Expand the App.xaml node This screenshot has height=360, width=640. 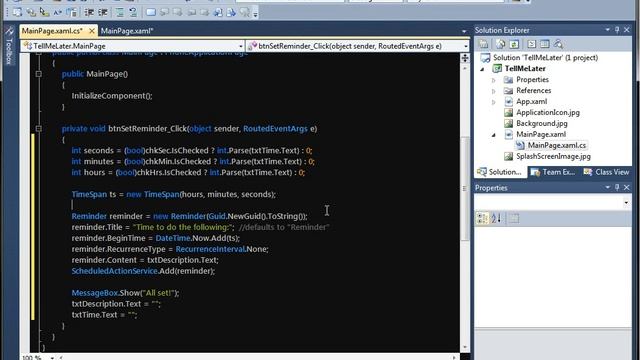pos(493,102)
